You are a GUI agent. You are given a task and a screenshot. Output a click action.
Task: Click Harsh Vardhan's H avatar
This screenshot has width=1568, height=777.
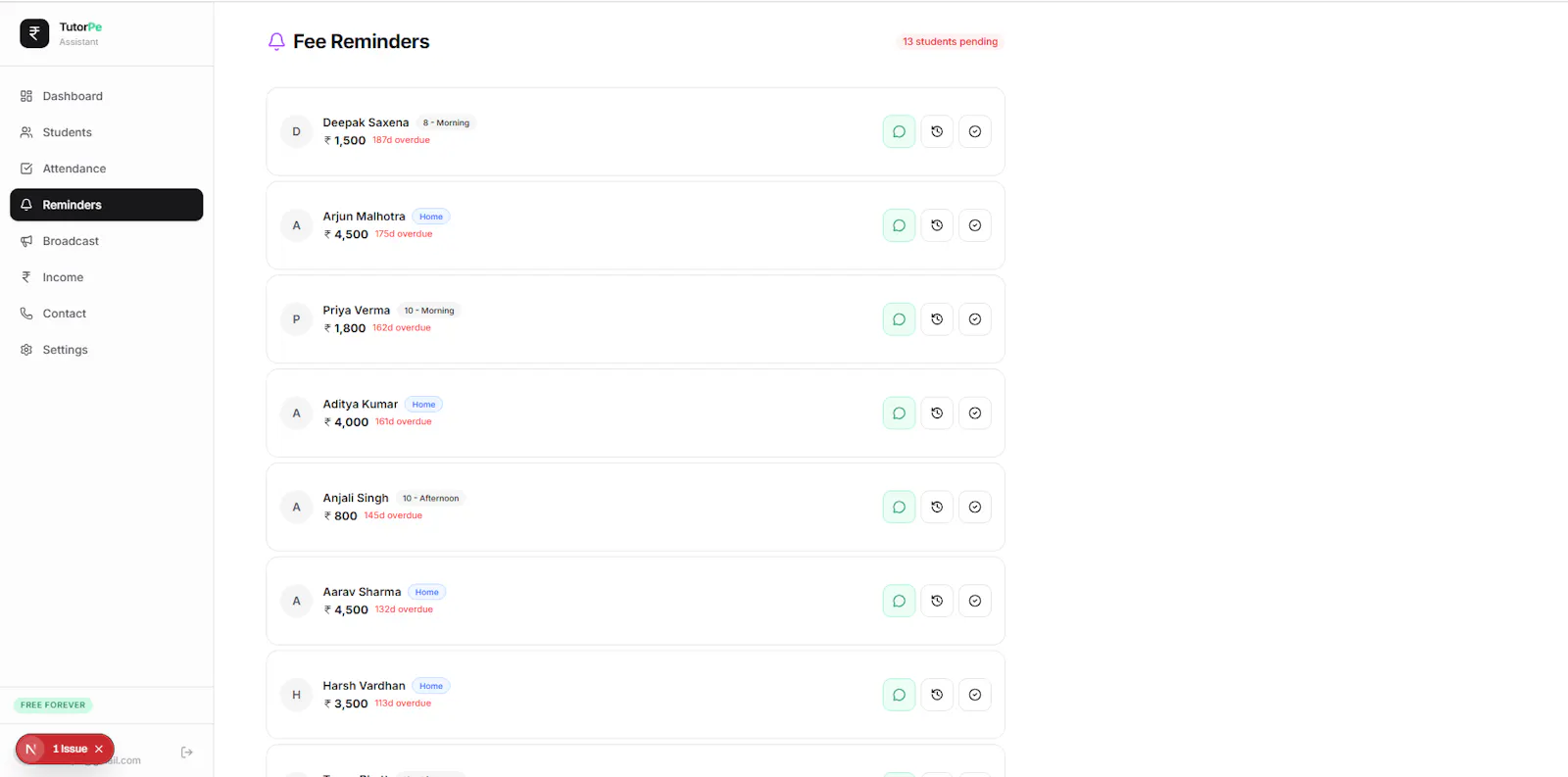(296, 695)
